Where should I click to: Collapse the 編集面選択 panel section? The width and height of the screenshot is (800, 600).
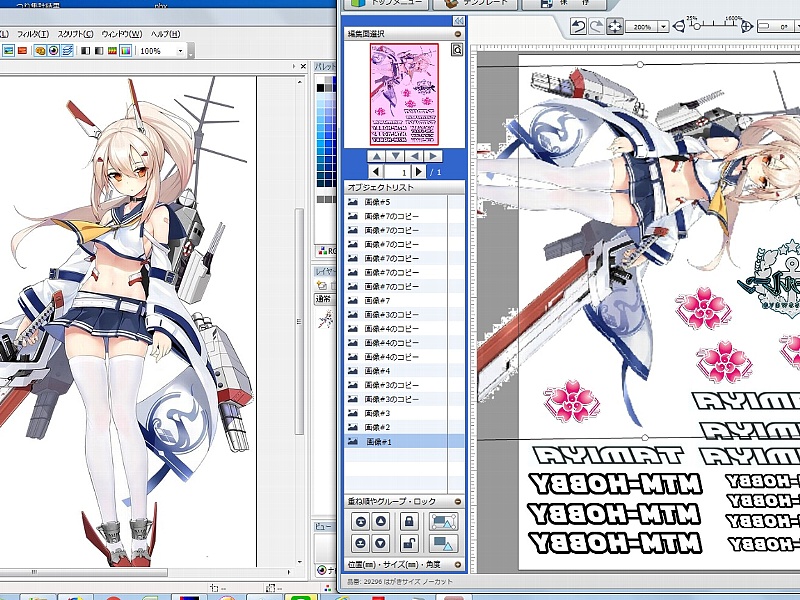458,34
